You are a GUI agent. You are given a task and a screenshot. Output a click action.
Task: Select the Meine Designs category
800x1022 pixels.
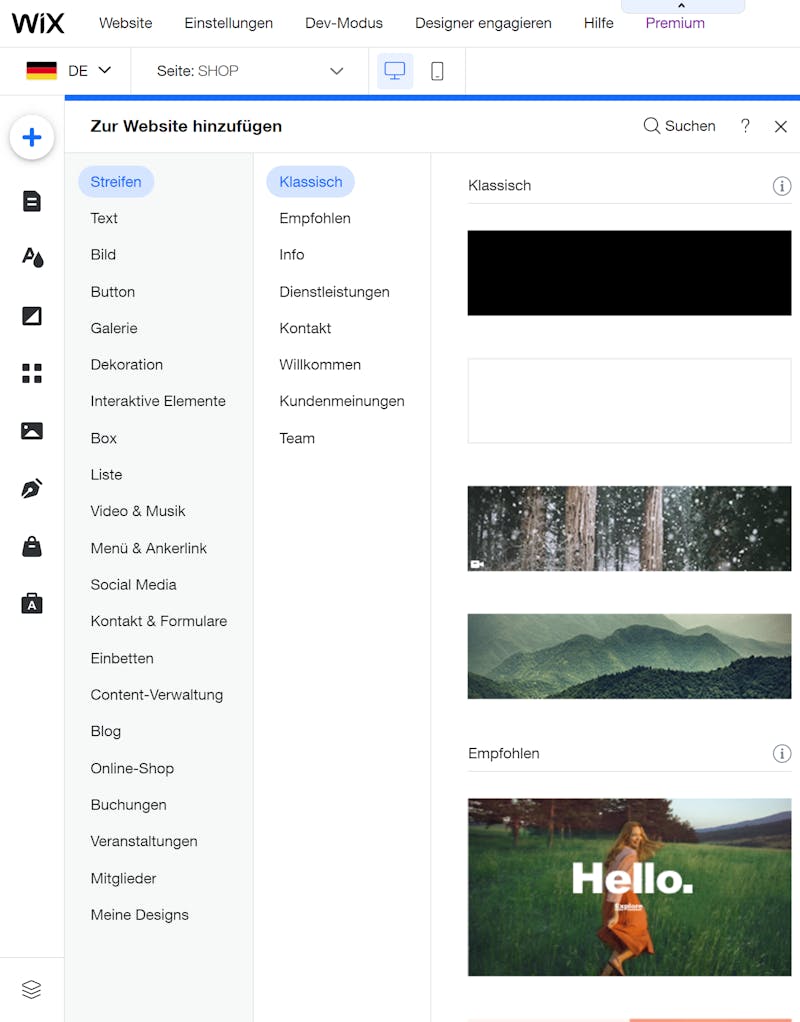coord(140,916)
